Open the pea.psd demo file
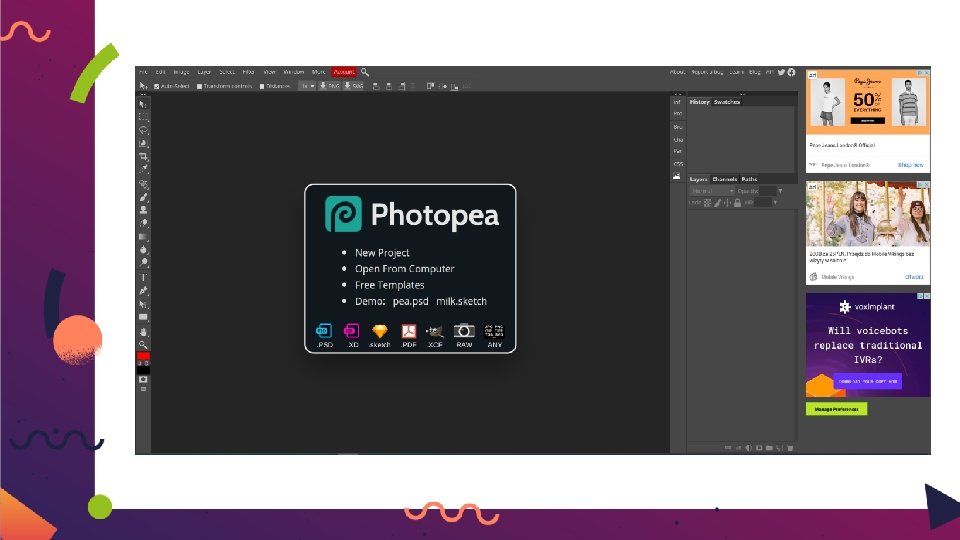Viewport: 960px width, 540px height. coord(410,301)
